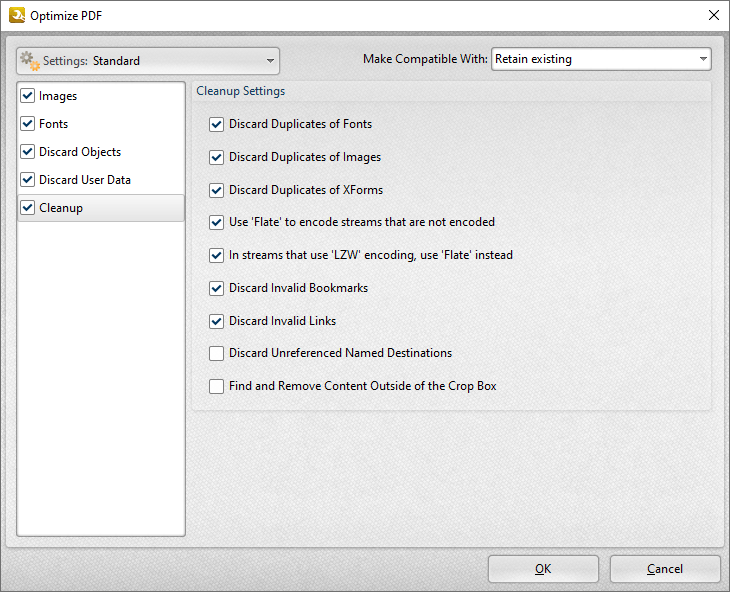Uncheck Discard Duplicates of XForms
Viewport: 730px width, 592px height.
(x=216, y=190)
